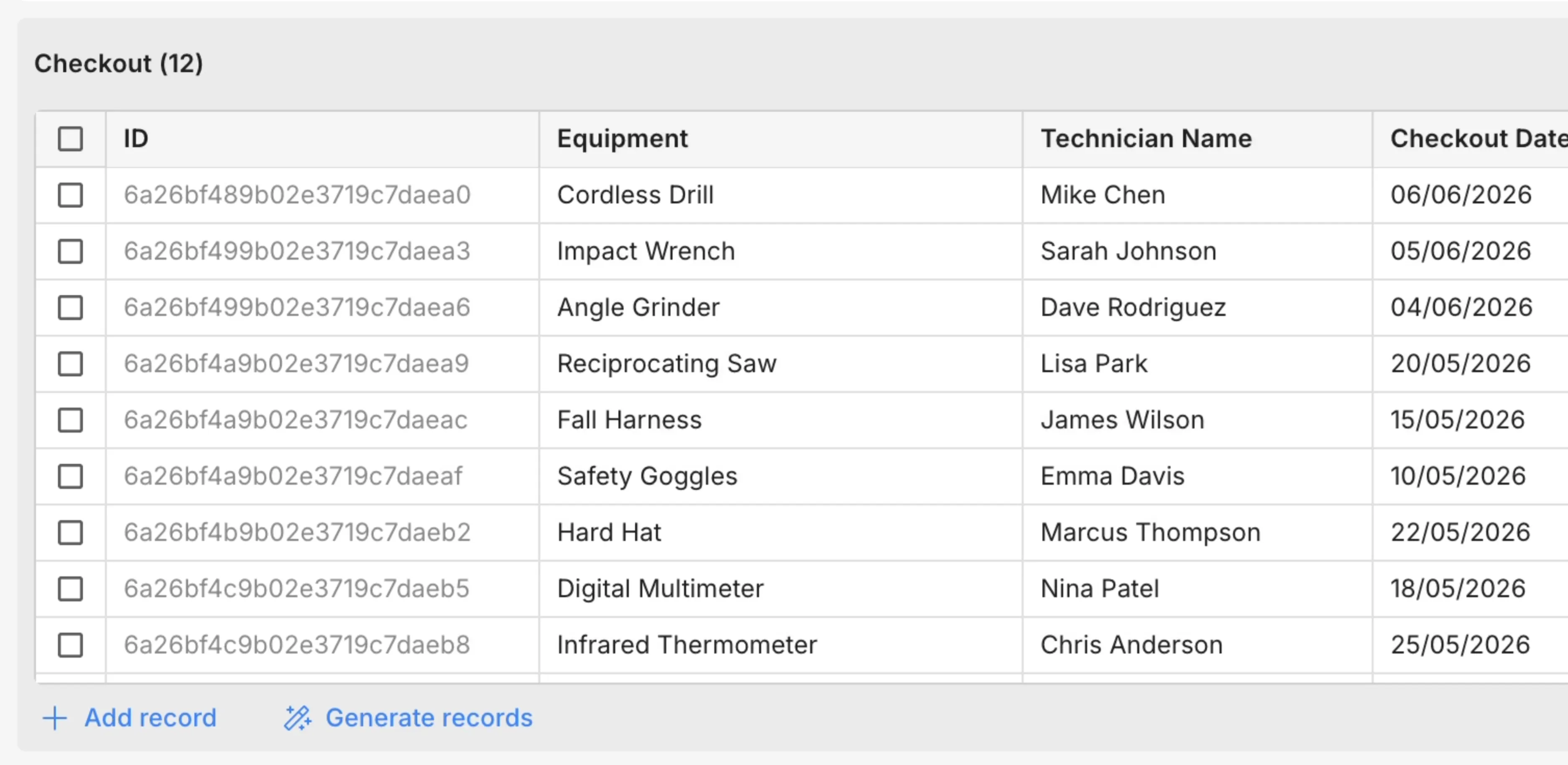
Task: Click technician Nina Patel
Action: click(x=1100, y=589)
